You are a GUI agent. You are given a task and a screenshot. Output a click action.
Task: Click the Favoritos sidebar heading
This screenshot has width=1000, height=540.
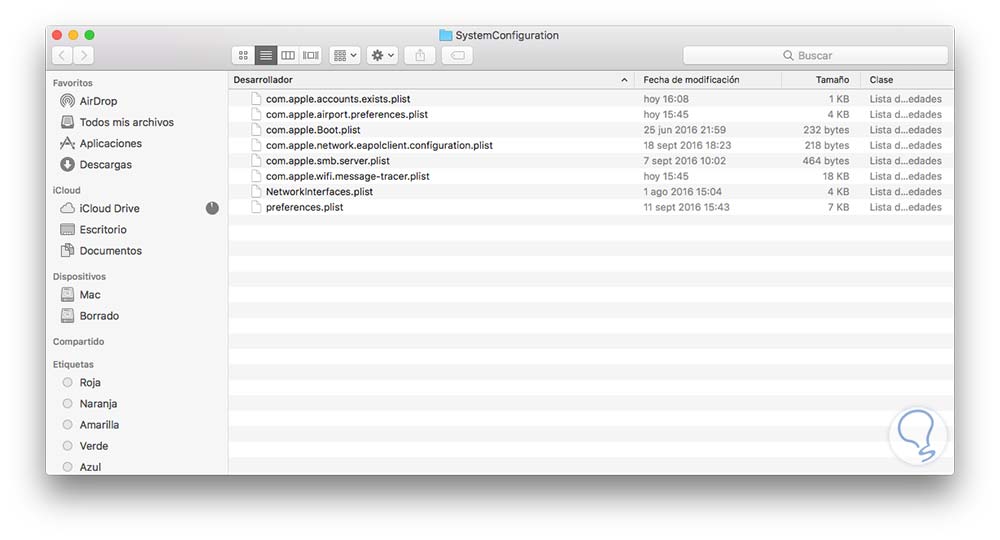(72, 83)
